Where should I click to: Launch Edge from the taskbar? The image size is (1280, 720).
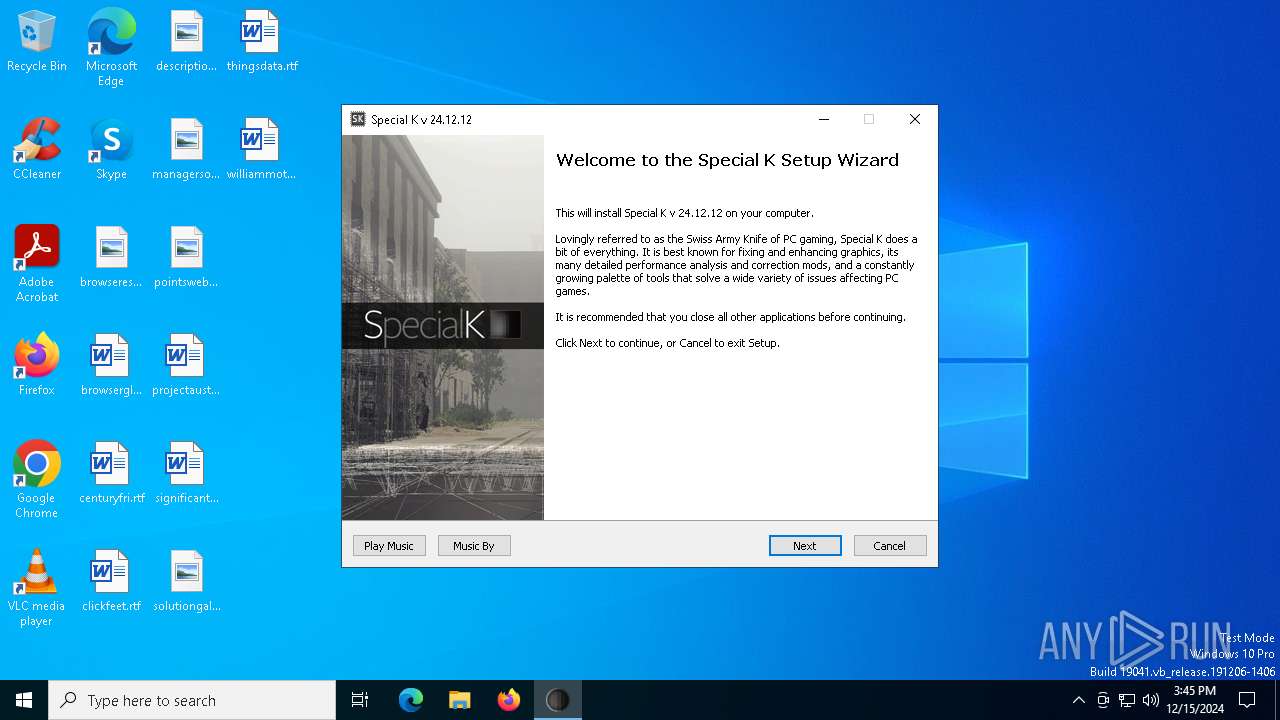point(411,700)
